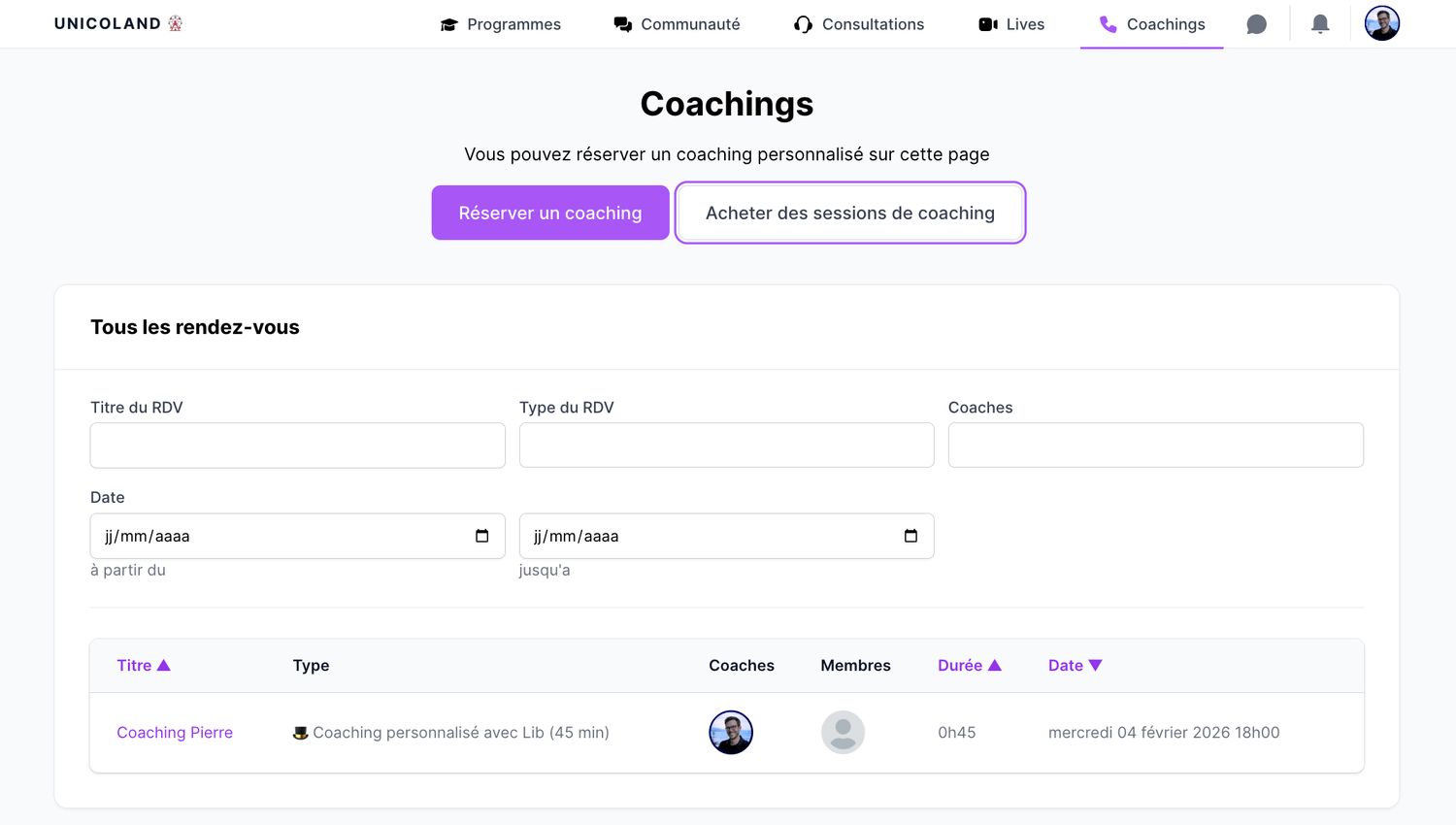
Task: Click the calendar icon in the start date field
Action: [x=481, y=536]
